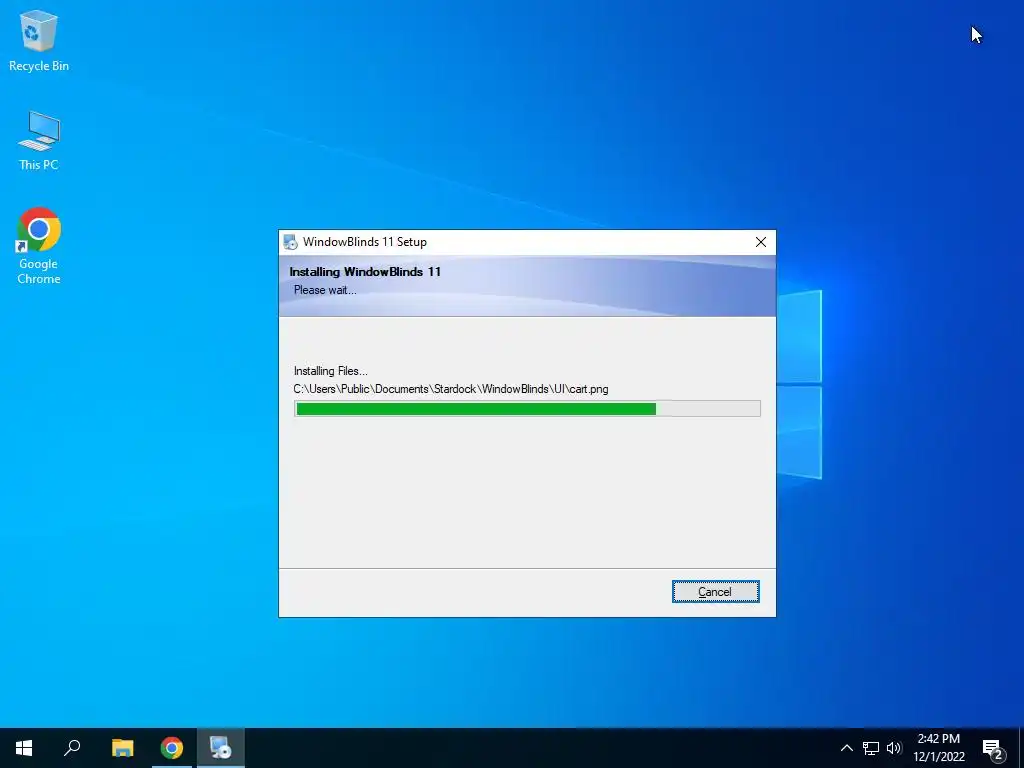The width and height of the screenshot is (1024, 768).
Task: Click the 'WindowBlinds 11 Setup' title text
Action: (x=365, y=242)
